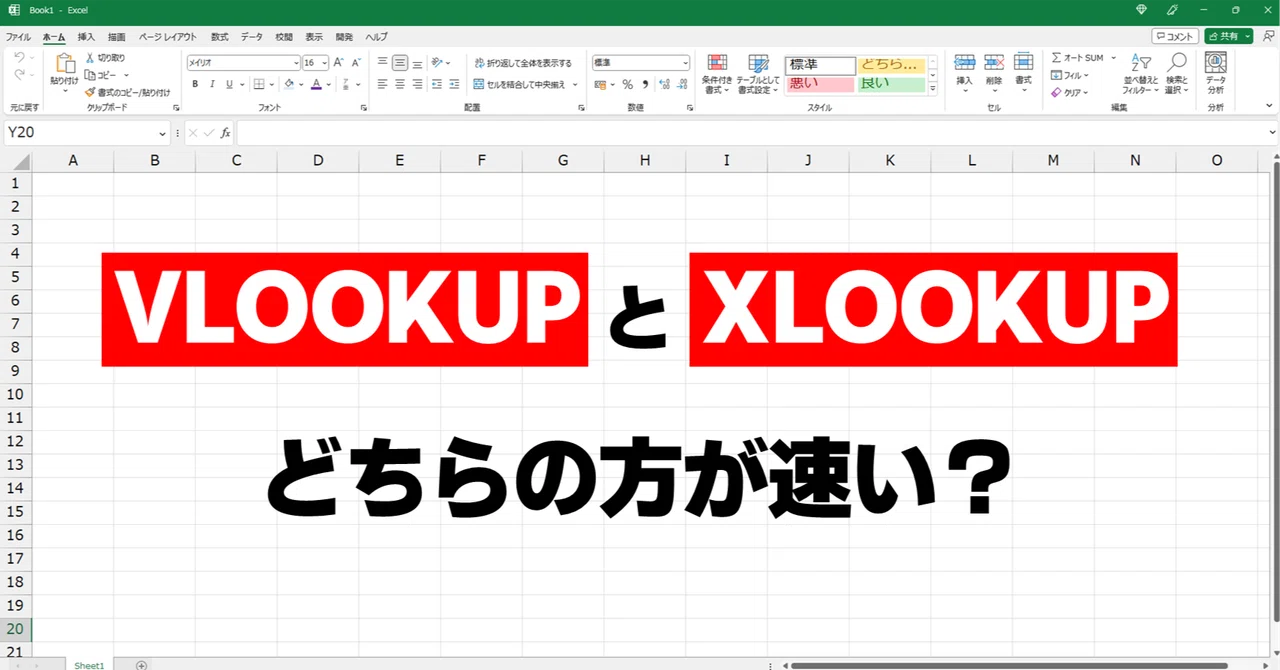Toggle middle vertical alignment
1280x670 pixels.
coord(400,62)
